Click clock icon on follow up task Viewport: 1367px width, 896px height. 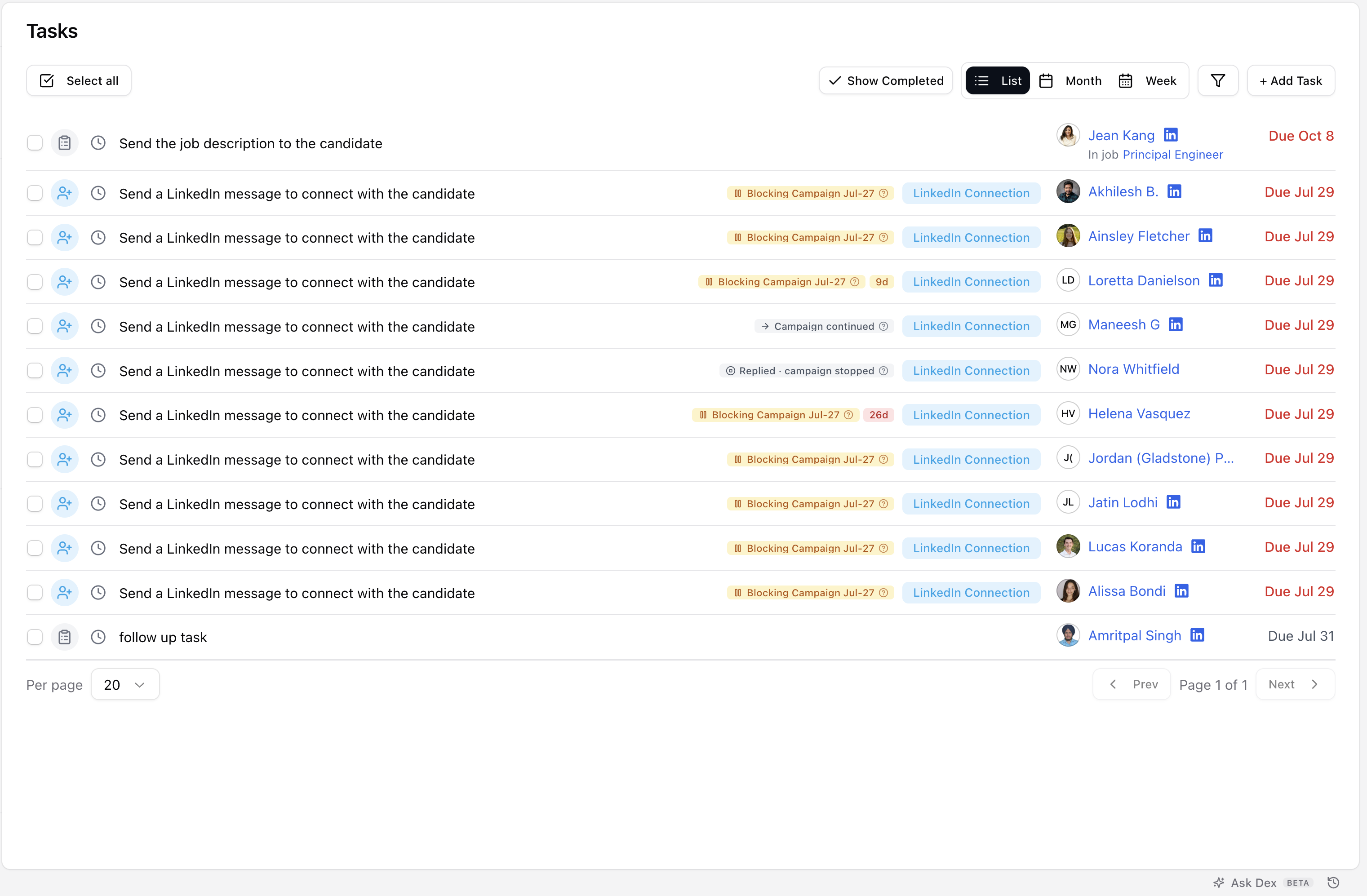tap(98, 637)
